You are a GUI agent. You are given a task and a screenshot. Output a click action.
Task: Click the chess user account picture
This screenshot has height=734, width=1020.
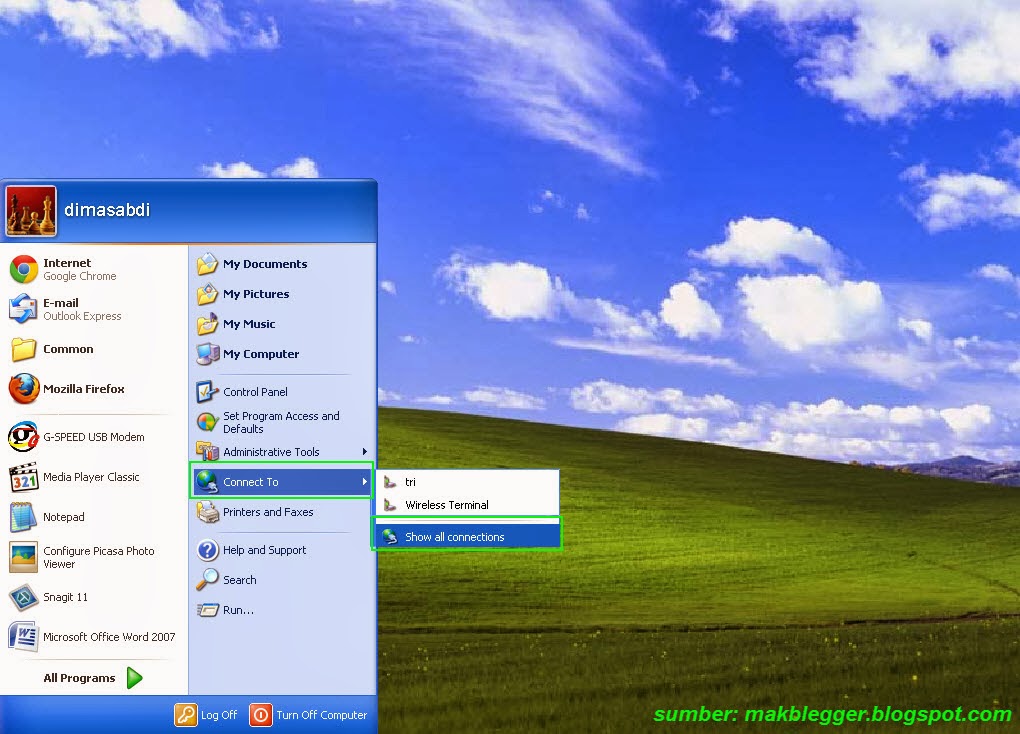pos(31,211)
